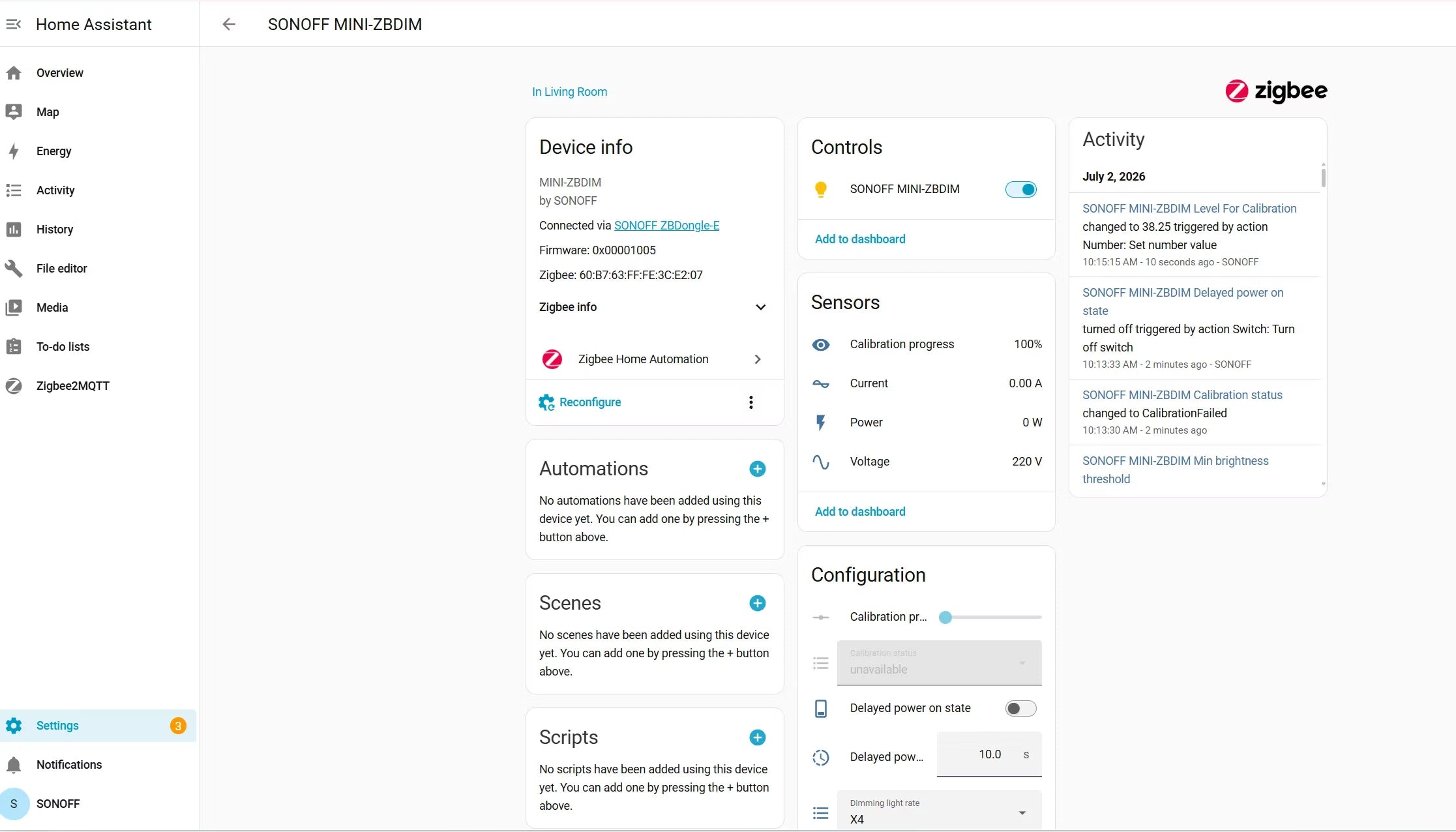Add a script with the plus icon
This screenshot has height=832, width=1456.
757,737
